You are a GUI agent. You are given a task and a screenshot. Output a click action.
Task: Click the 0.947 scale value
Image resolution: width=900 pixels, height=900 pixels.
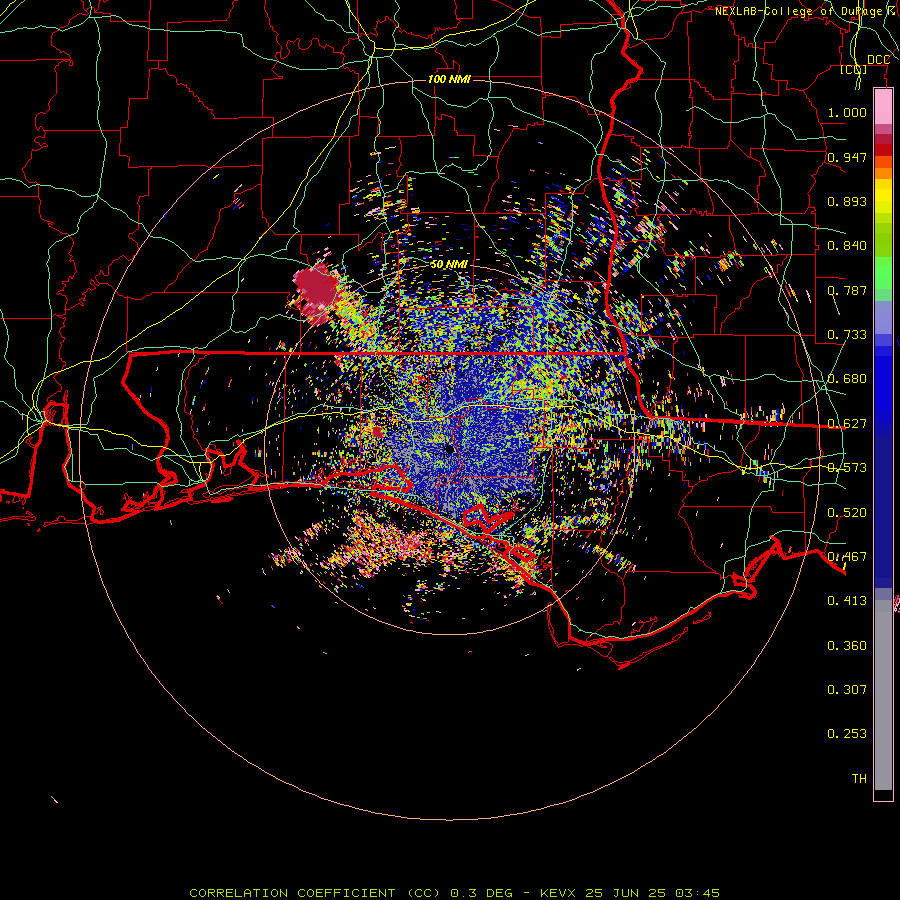pyautogui.click(x=847, y=157)
